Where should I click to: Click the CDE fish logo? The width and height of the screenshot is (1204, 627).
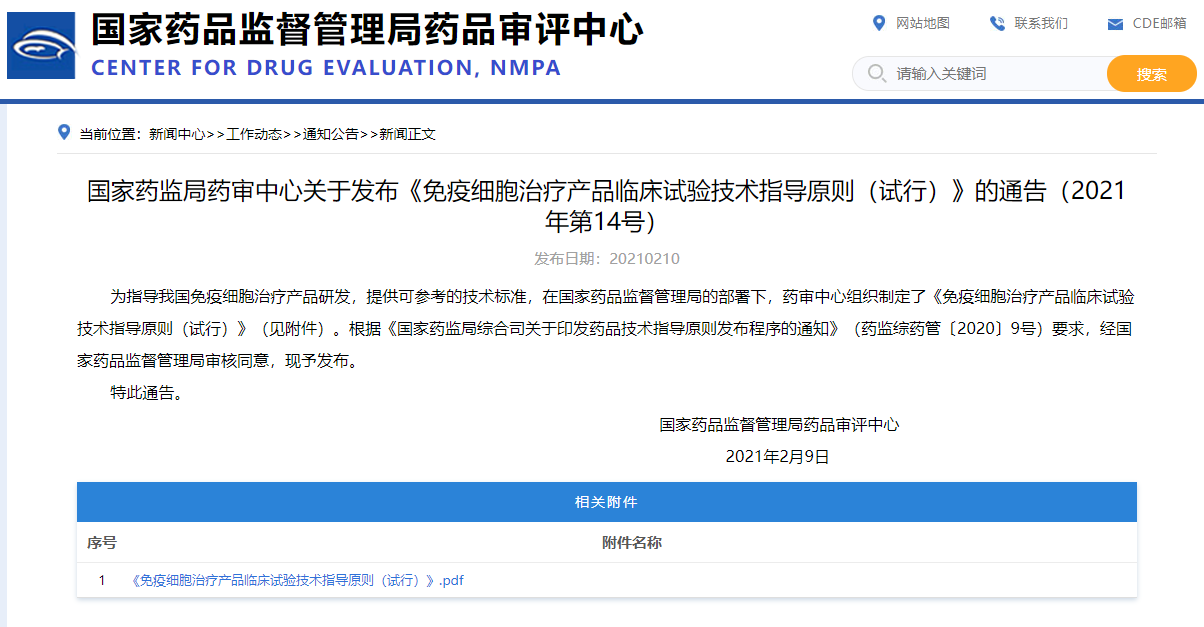click(x=41, y=45)
